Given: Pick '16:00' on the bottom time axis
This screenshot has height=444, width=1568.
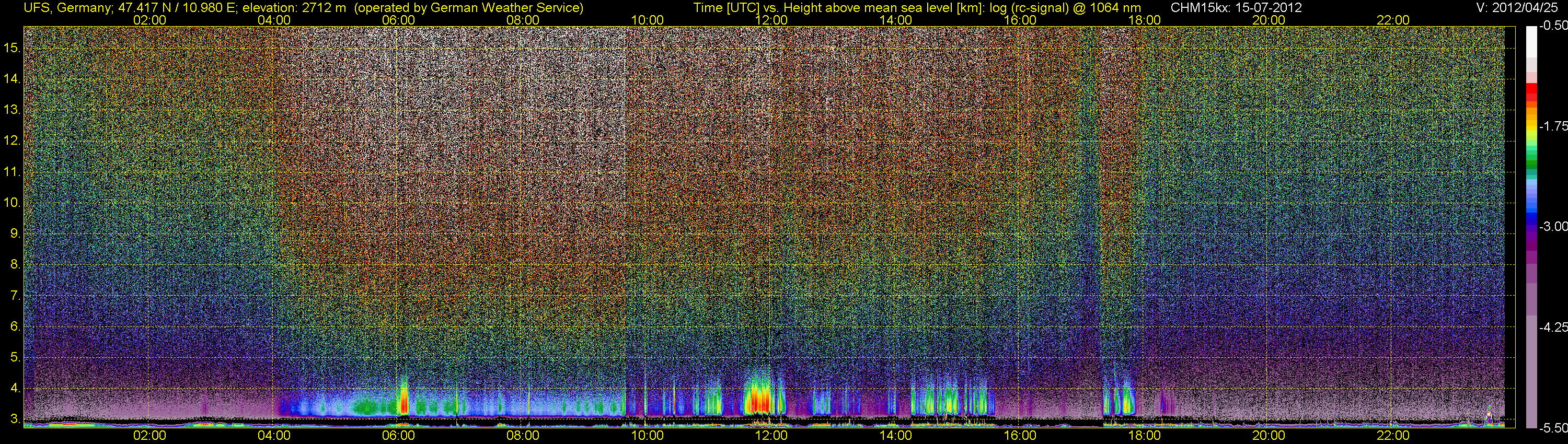Looking at the screenshot, I should pos(1020,436).
